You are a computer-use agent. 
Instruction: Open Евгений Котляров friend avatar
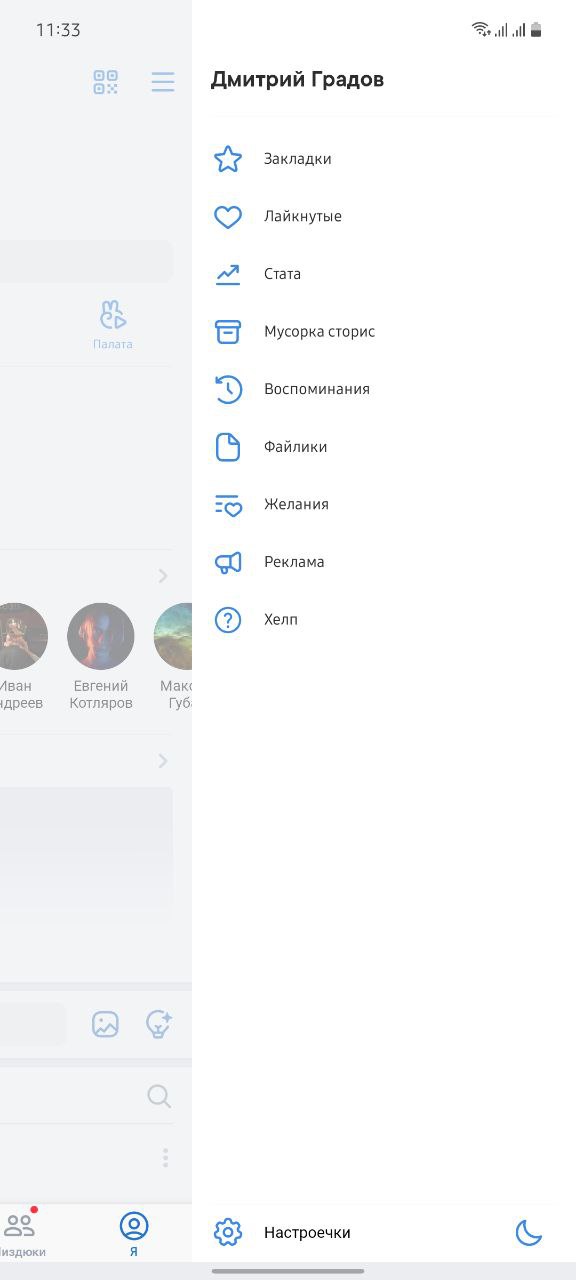(100, 636)
